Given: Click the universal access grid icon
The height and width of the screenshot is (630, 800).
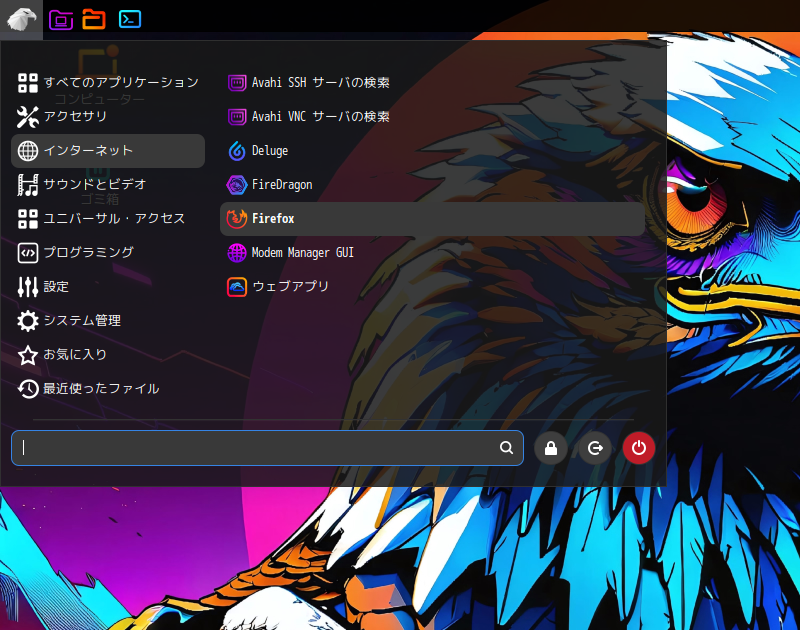Looking at the screenshot, I should pyautogui.click(x=28, y=219).
